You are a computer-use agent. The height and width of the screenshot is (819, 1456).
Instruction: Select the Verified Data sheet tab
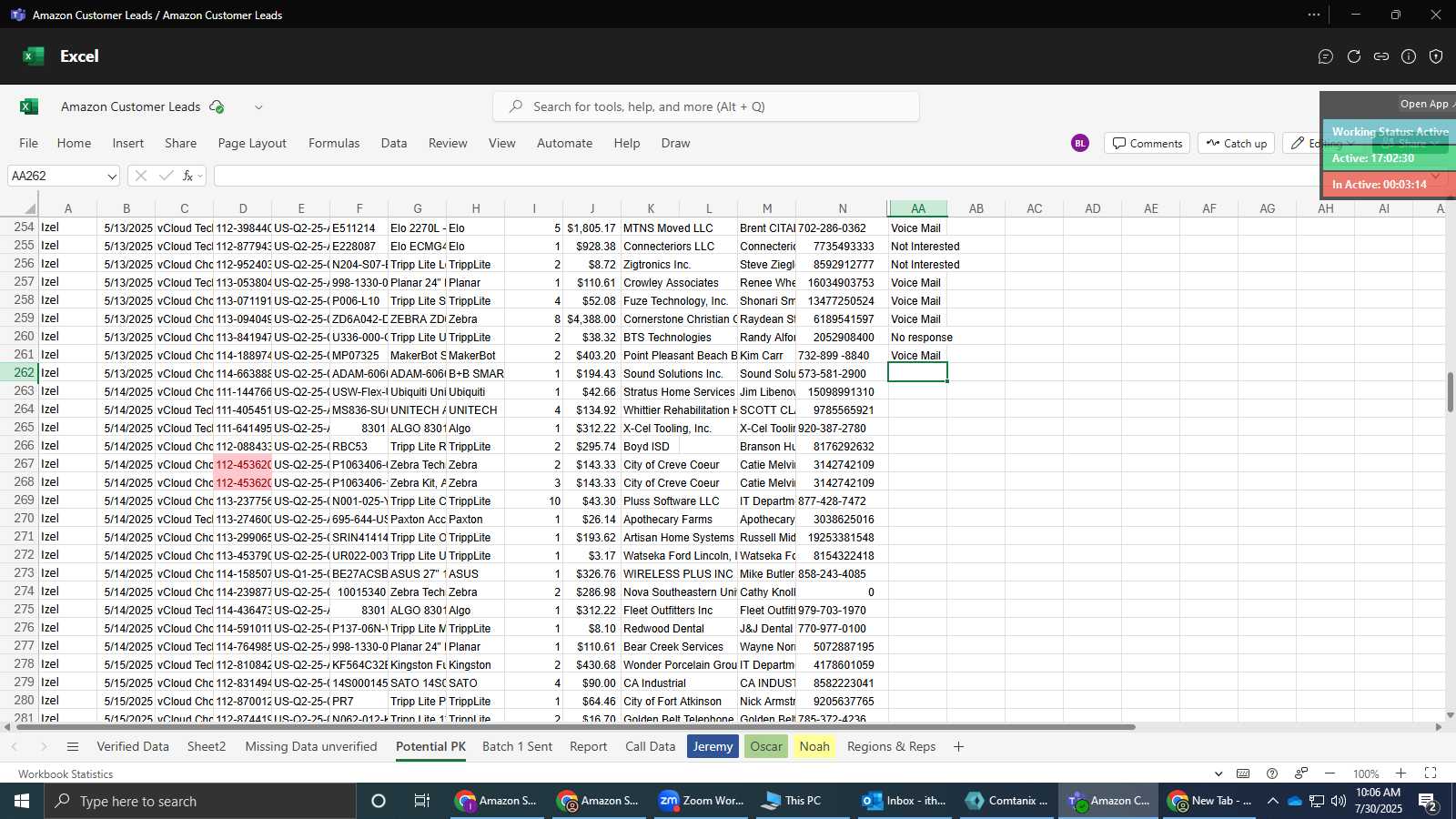pyautogui.click(x=133, y=747)
